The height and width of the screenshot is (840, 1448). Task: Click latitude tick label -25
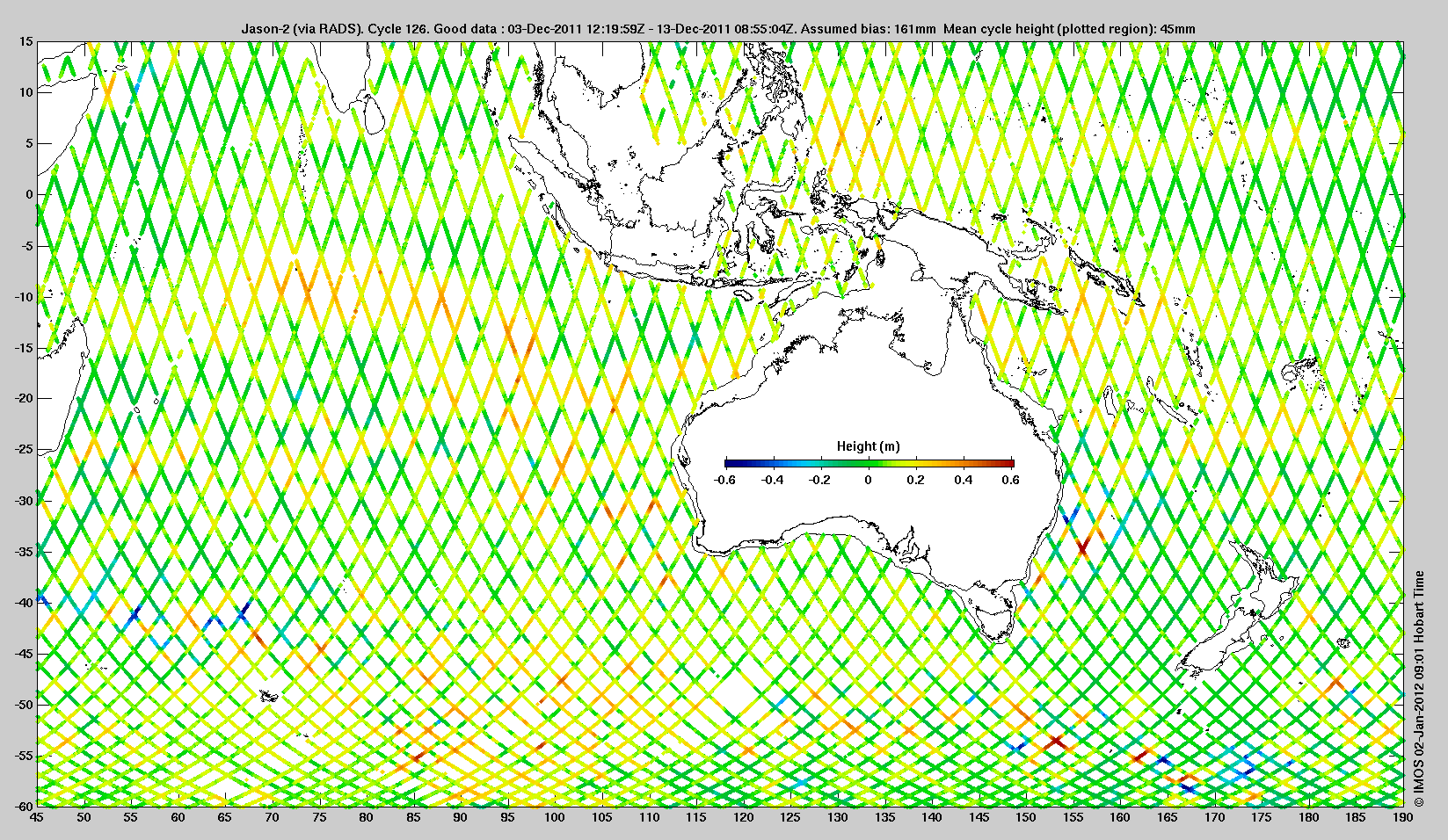23,450
